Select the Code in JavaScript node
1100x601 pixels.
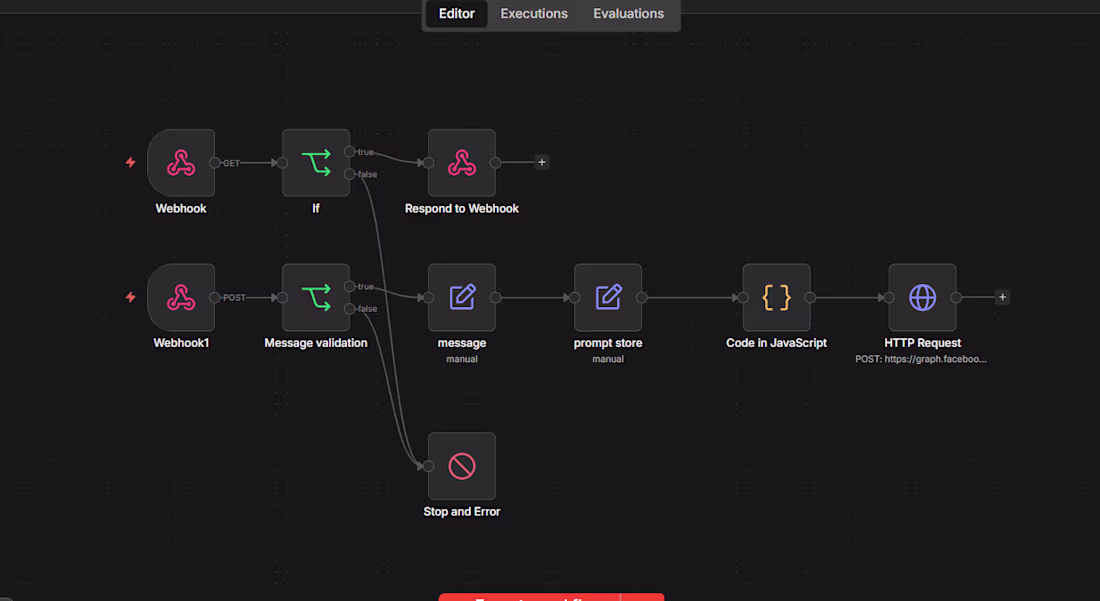777,297
